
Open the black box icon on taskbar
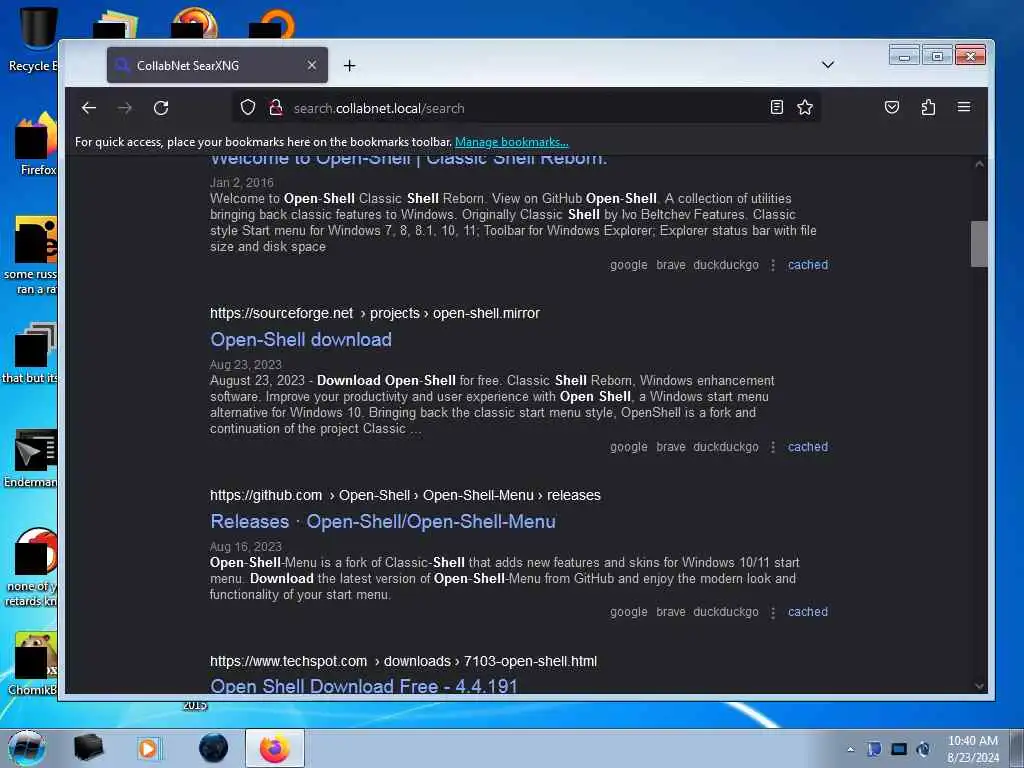coord(88,748)
